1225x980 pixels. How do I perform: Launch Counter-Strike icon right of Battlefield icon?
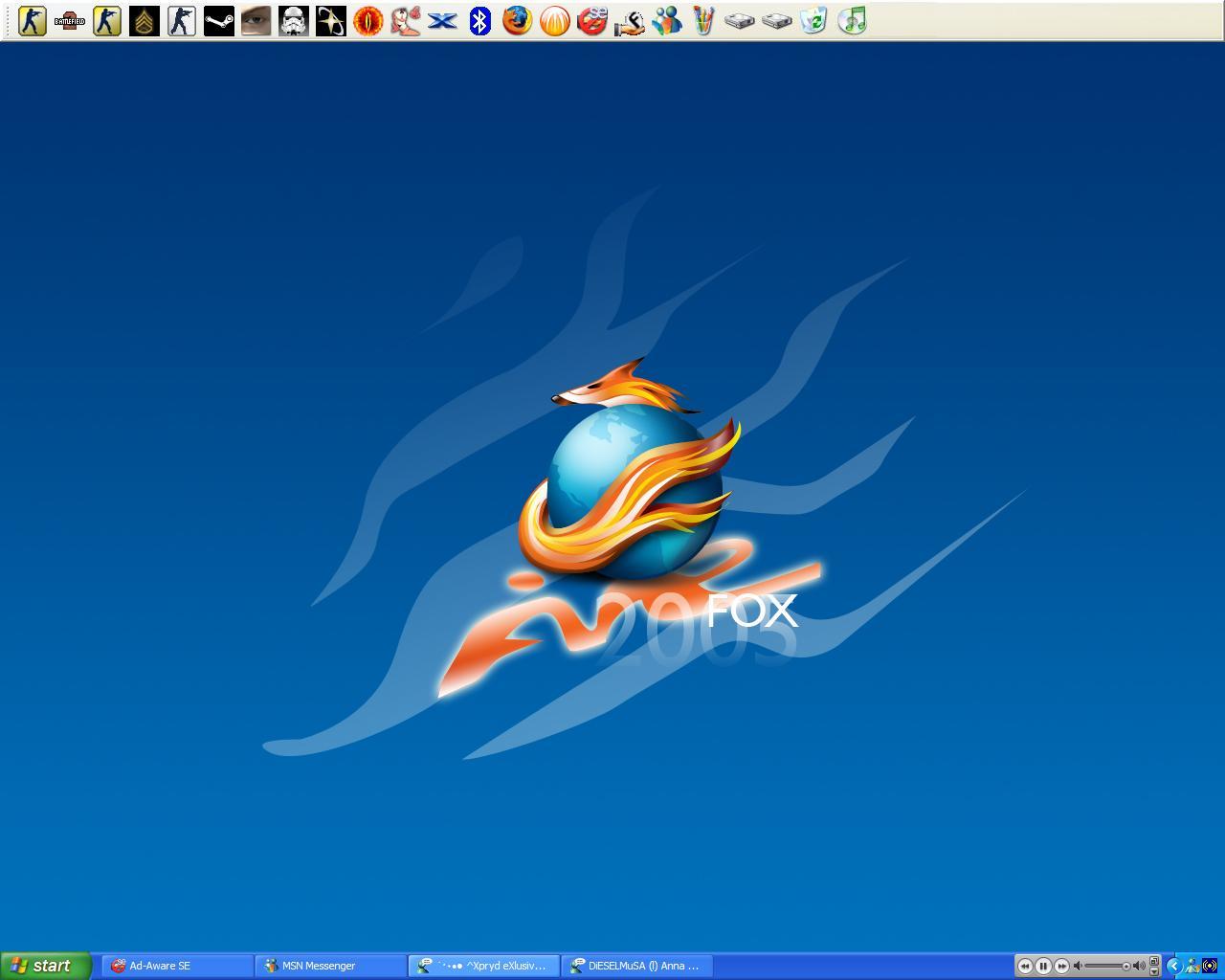pyautogui.click(x=106, y=21)
